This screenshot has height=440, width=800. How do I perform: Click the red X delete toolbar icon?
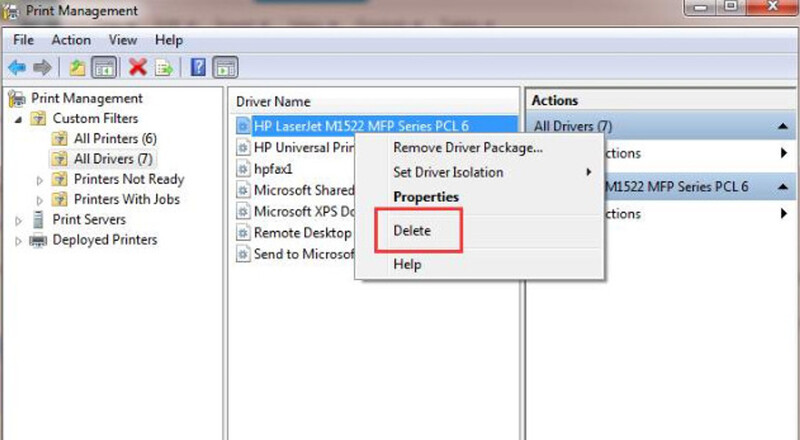click(138, 67)
